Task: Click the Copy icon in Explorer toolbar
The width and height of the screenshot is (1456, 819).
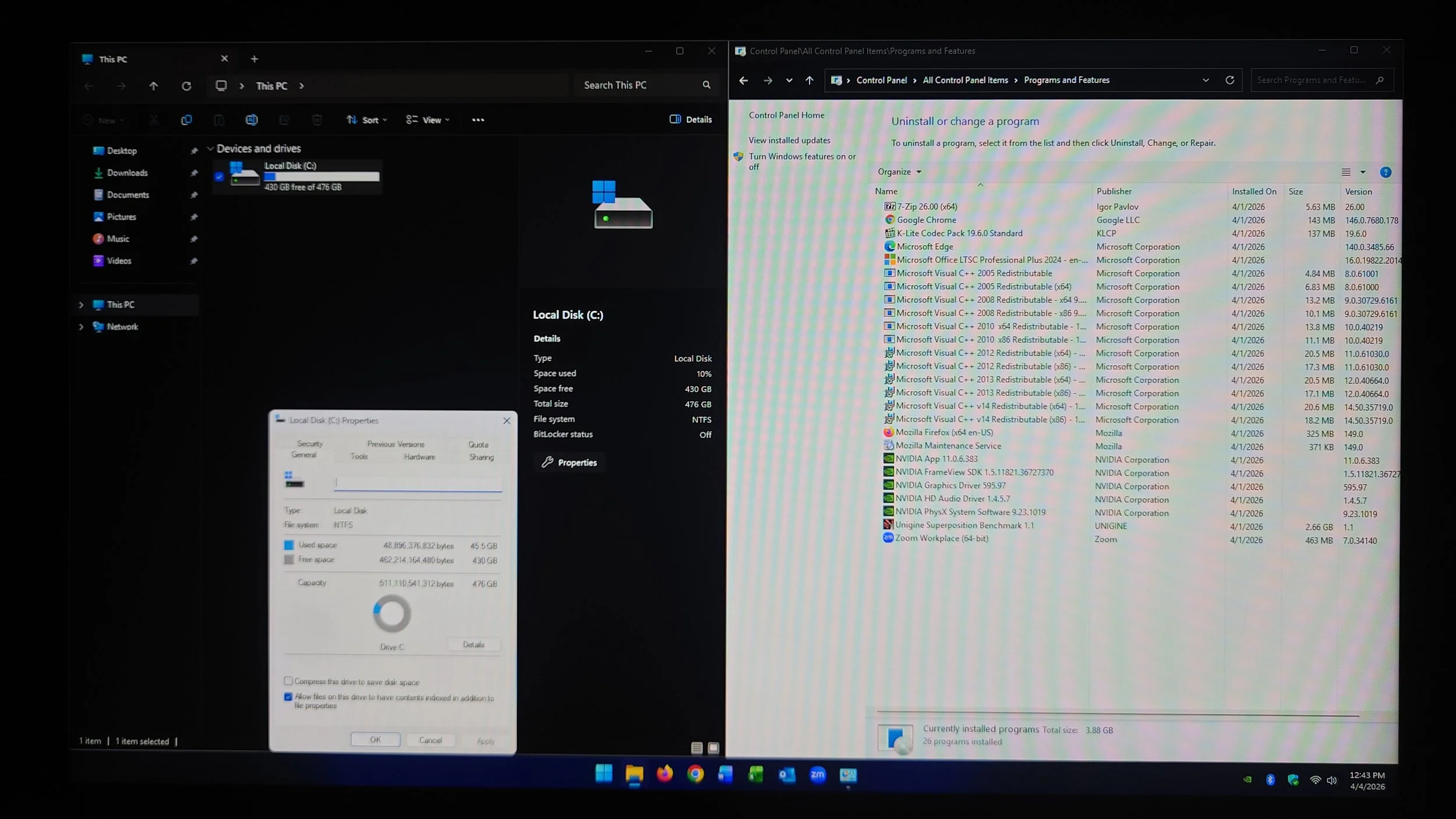Action: [186, 120]
